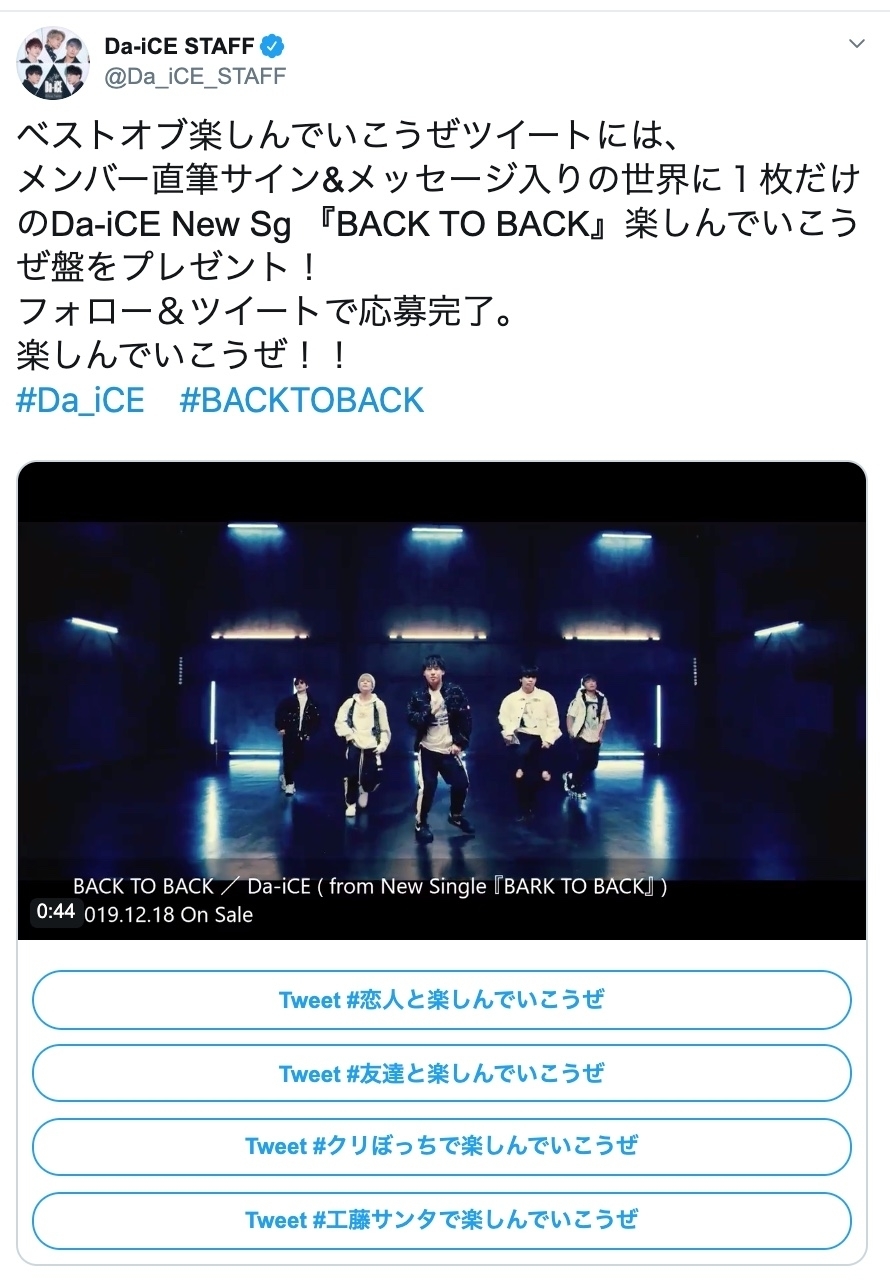Click the leftmost dancer in the video
Image resolution: width=890 pixels, height=1282 pixels.
295,735
